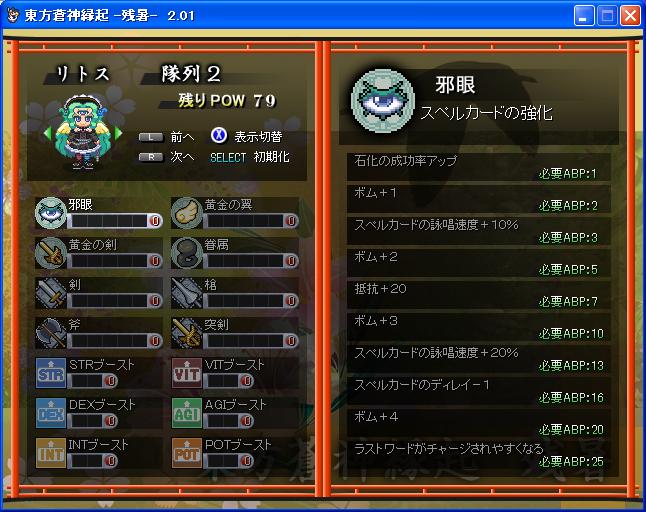Select the ボム＋1 ability row
This screenshot has height=512, width=646.
click(x=479, y=199)
